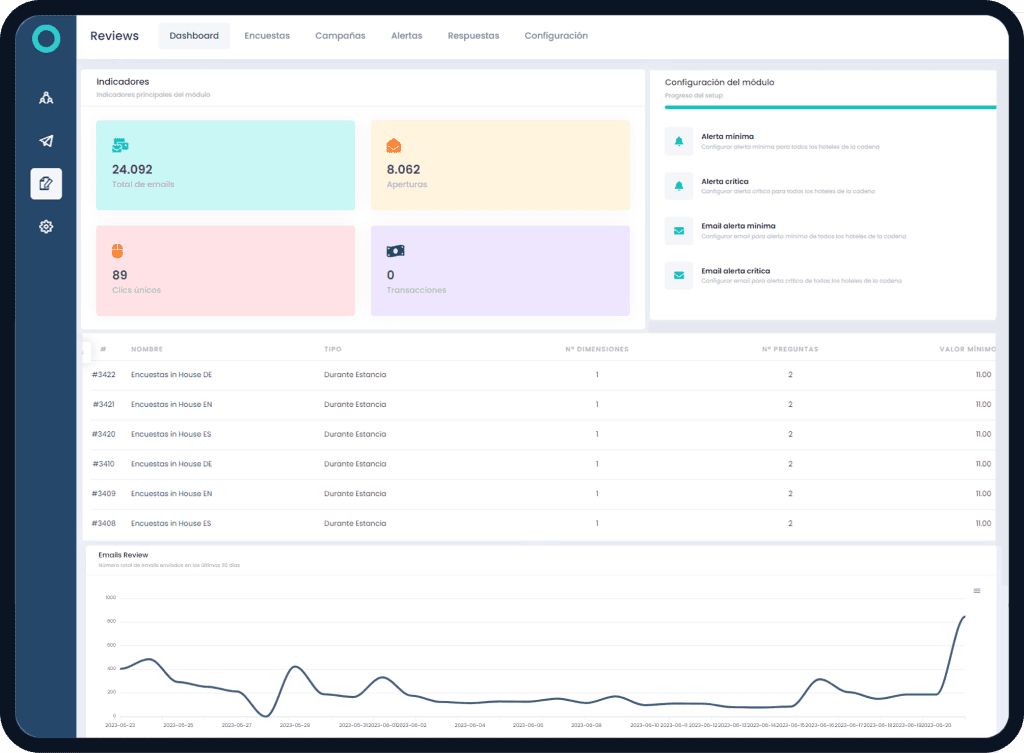Open the Campañas tab

[x=340, y=36]
